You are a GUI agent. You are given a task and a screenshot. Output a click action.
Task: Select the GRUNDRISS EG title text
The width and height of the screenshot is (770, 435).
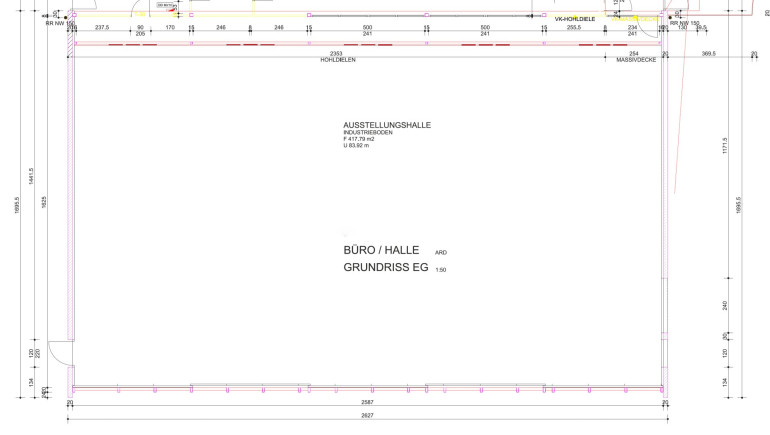[x=386, y=268]
